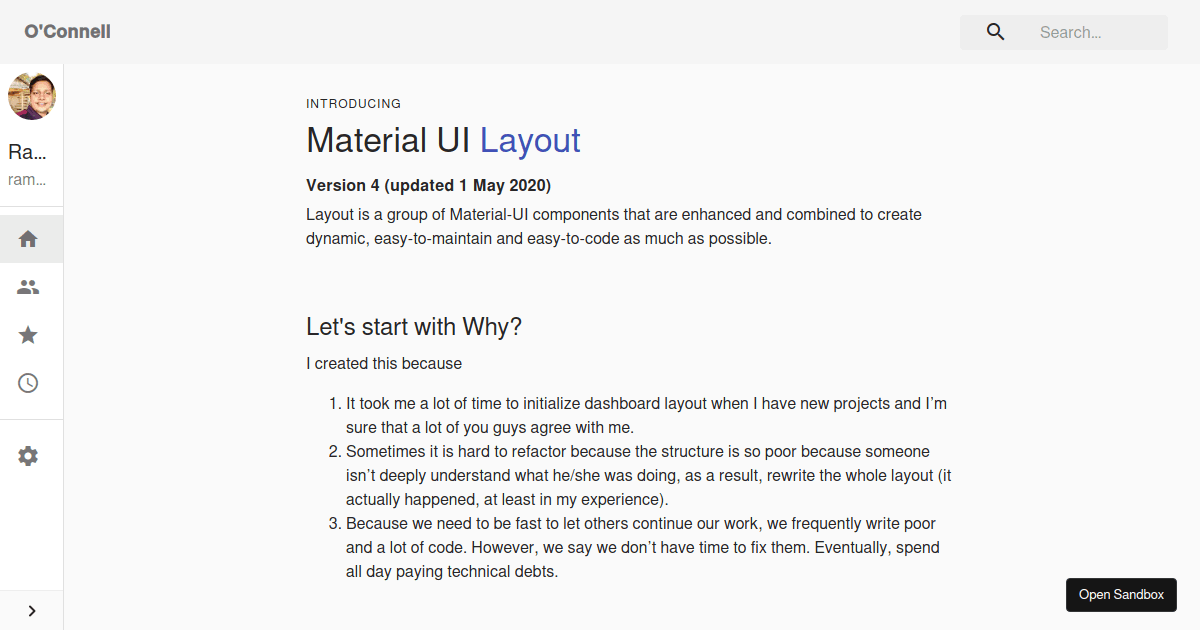Open the Settings gear icon

pos(28,456)
